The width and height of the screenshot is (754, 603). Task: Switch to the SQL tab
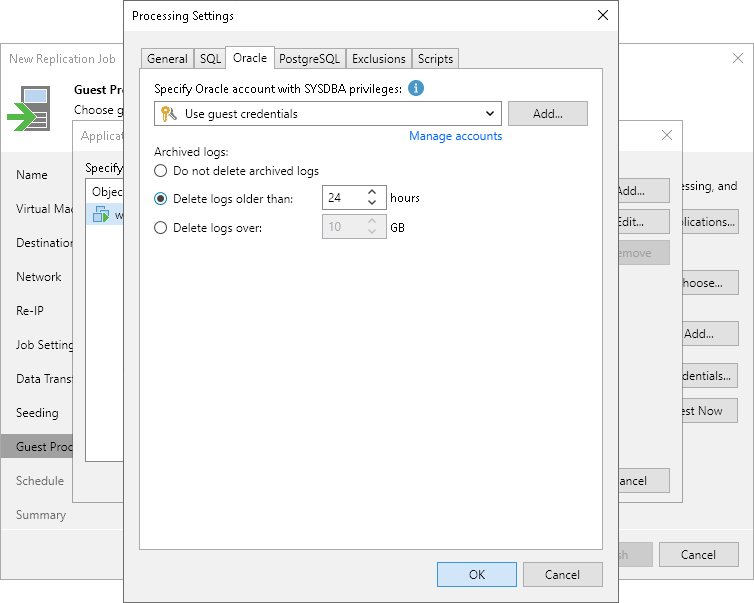210,59
